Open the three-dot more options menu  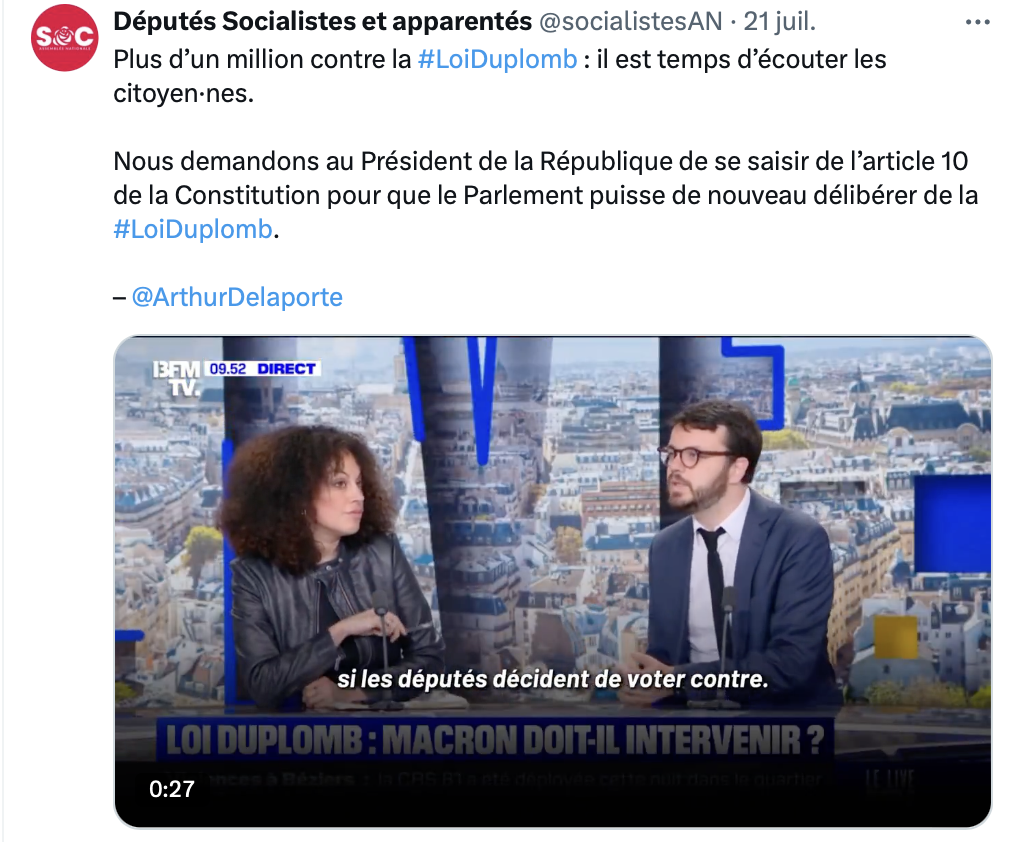coord(977,22)
